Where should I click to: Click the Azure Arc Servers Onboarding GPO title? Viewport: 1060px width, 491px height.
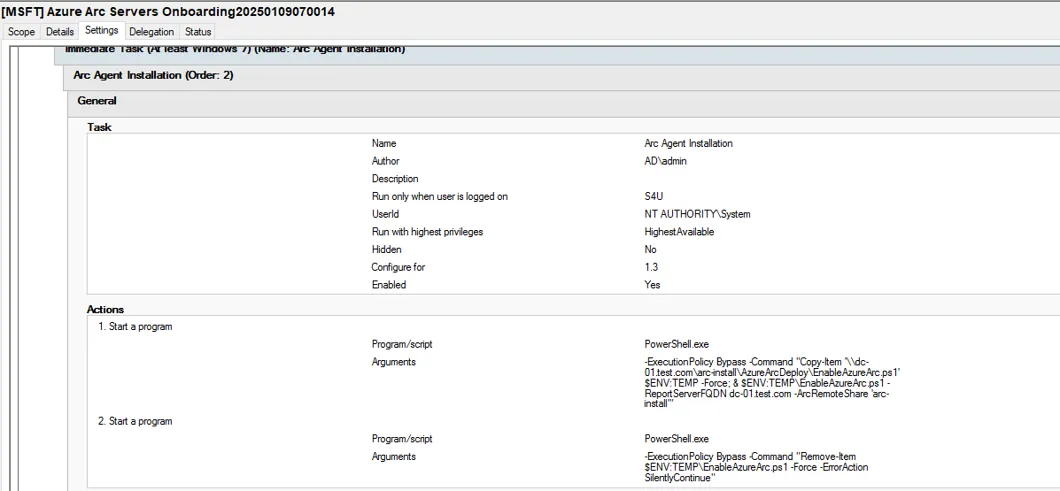point(168,11)
